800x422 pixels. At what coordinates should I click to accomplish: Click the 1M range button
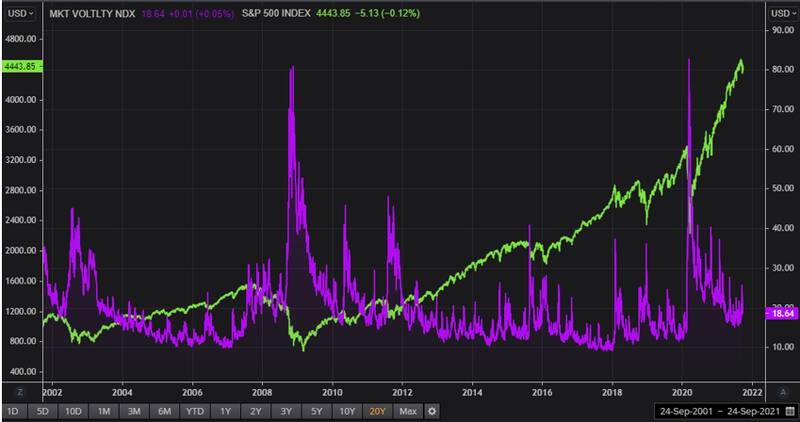(105, 411)
